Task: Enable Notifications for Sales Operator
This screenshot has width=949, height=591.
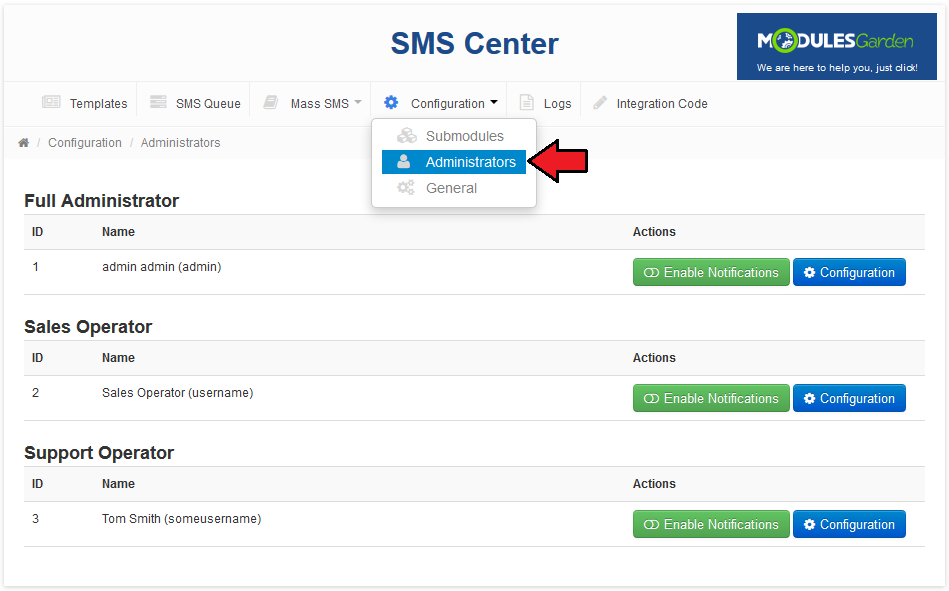Action: (x=711, y=398)
